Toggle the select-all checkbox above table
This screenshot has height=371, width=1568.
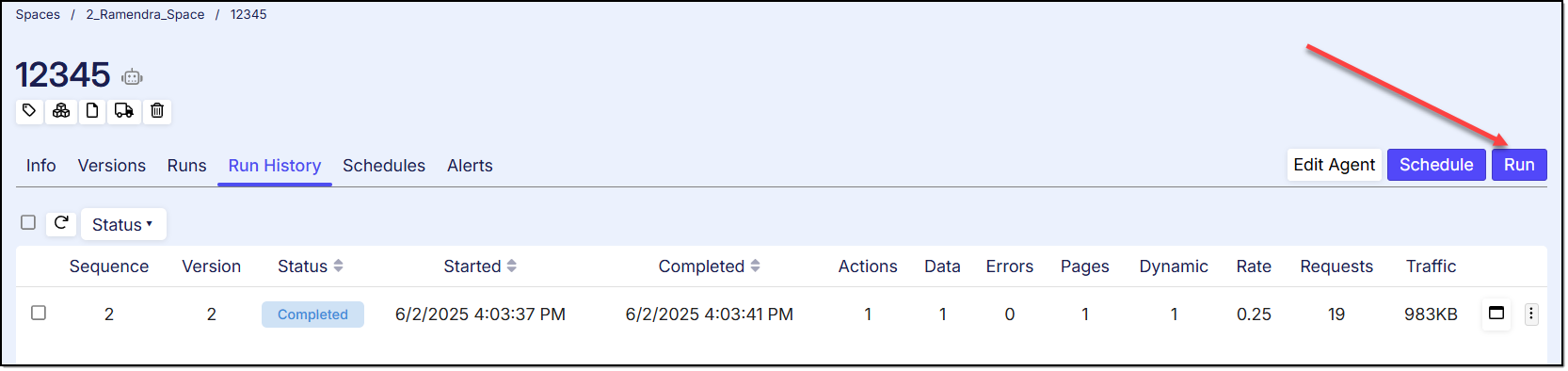click(28, 222)
